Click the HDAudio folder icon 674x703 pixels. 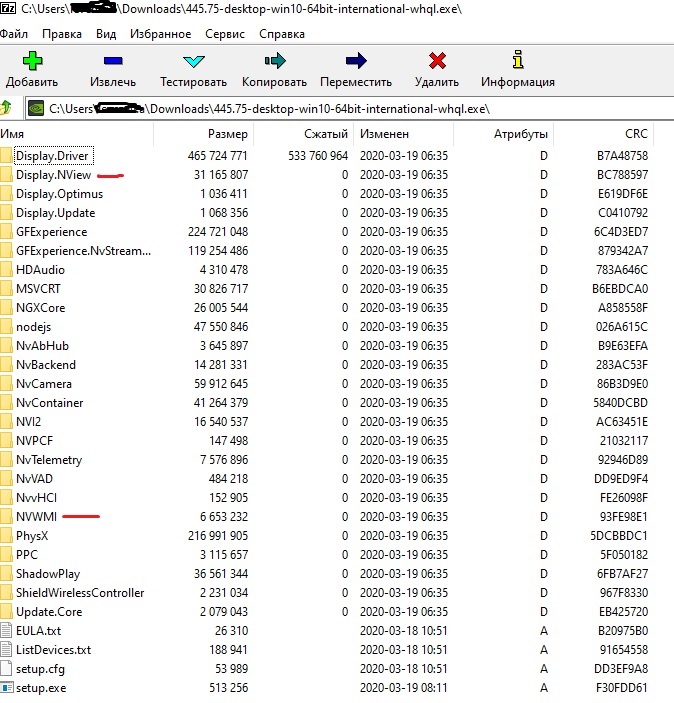click(6, 269)
